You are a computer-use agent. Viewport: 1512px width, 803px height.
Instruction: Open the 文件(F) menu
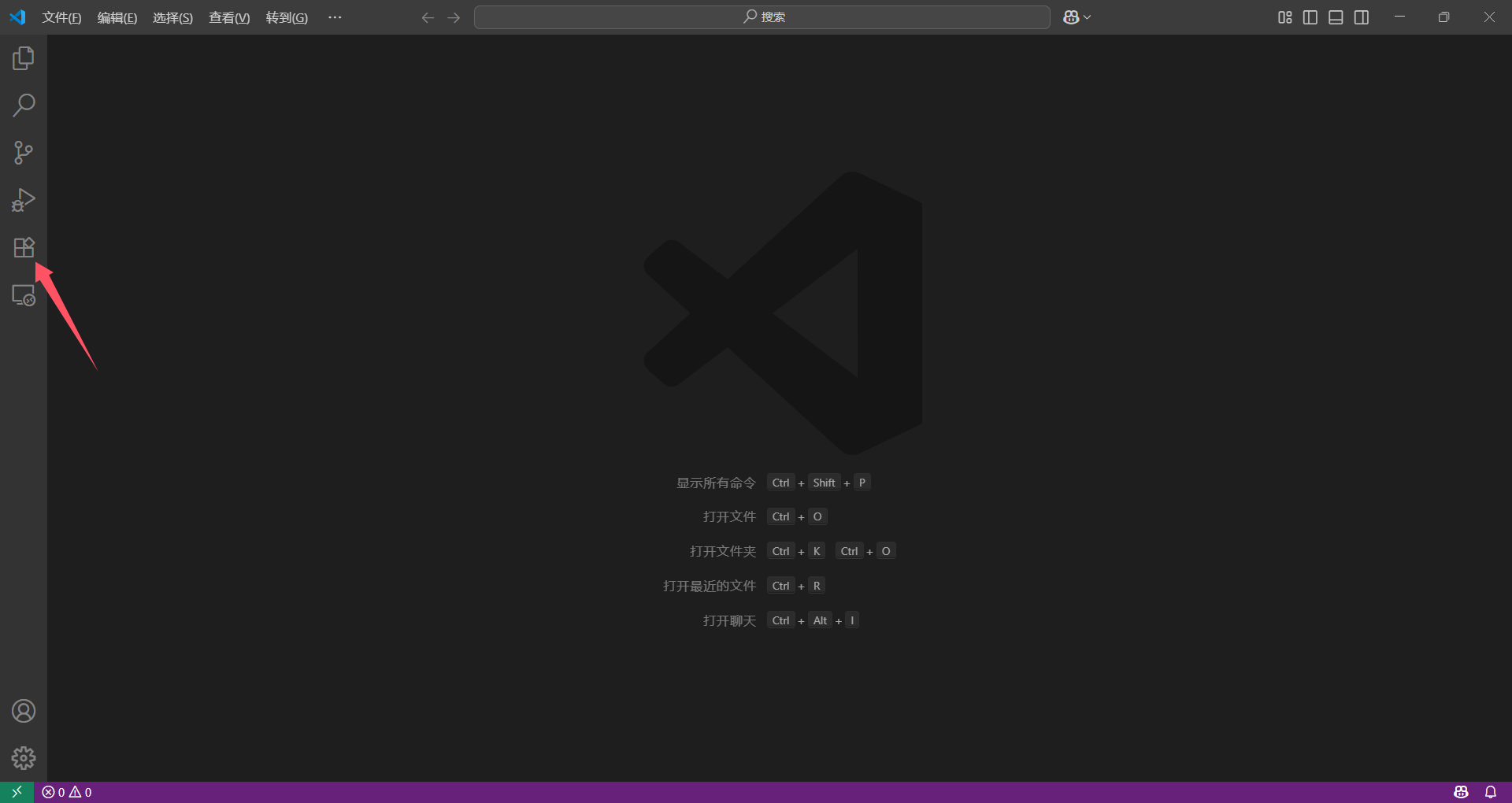point(61,17)
